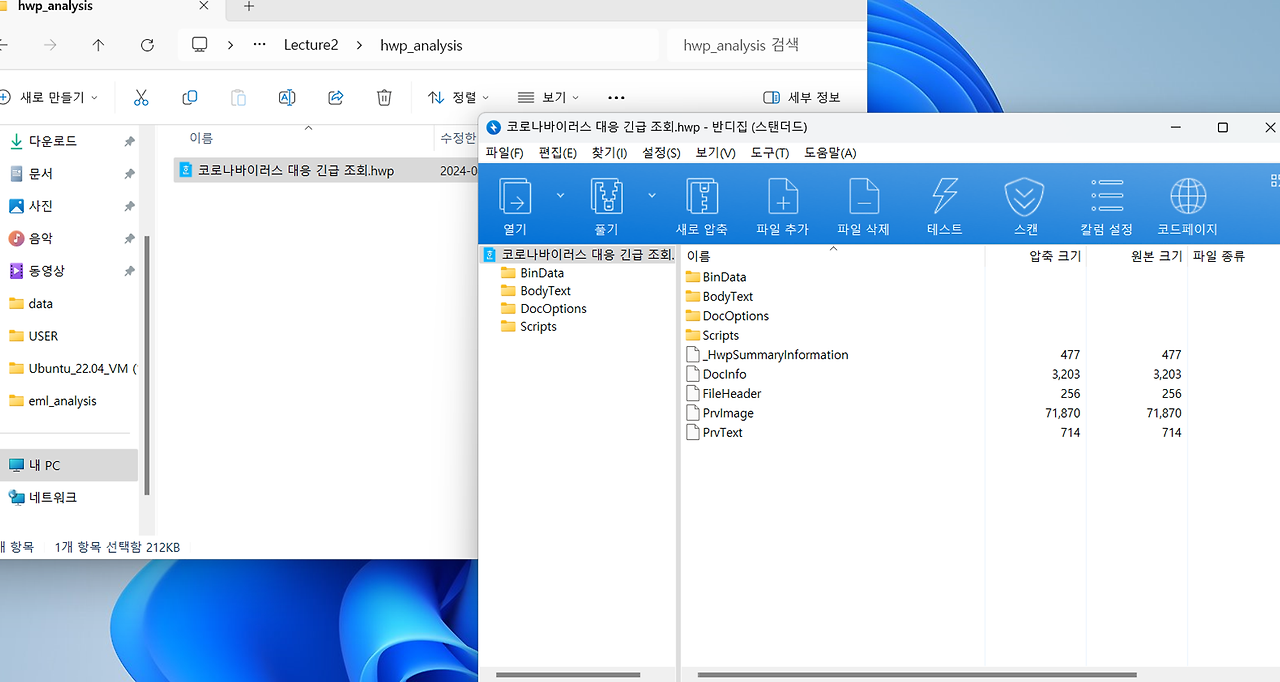Click Lecture2 in Explorer breadcrumb
Image resolution: width=1280 pixels, height=682 pixels.
click(311, 45)
